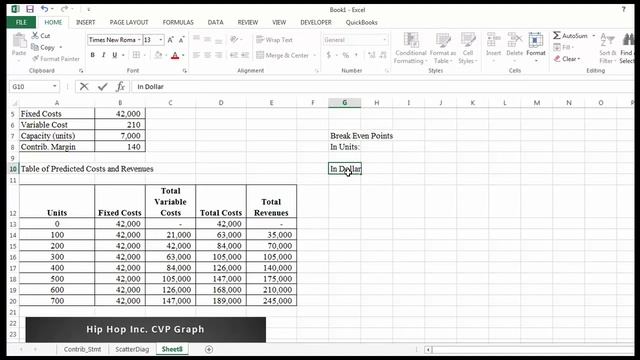The height and width of the screenshot is (360, 640).
Task: Click formula bar text In Dollar
Action: tap(150, 87)
